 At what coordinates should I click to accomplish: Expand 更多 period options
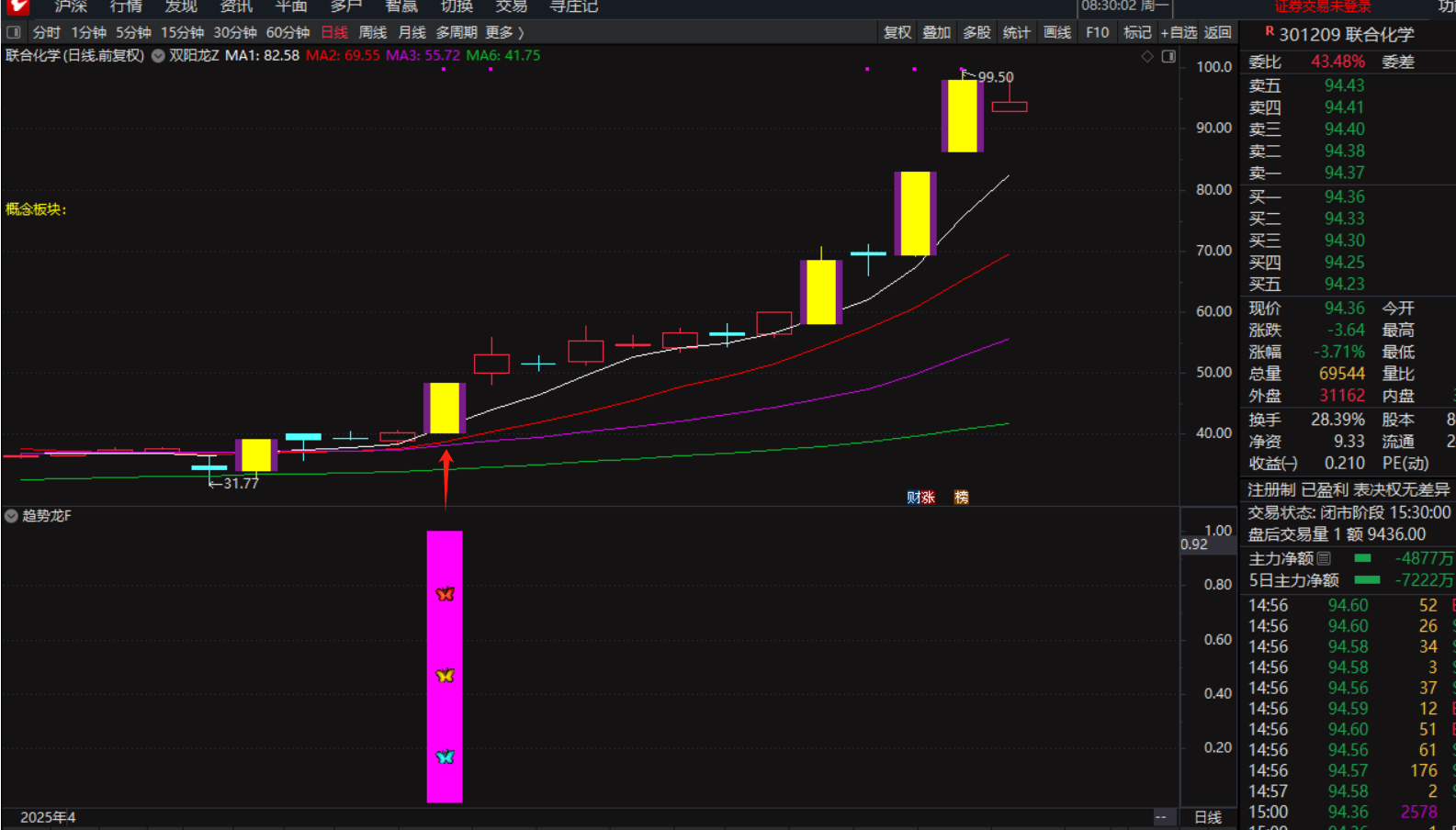pyautogui.click(x=504, y=32)
